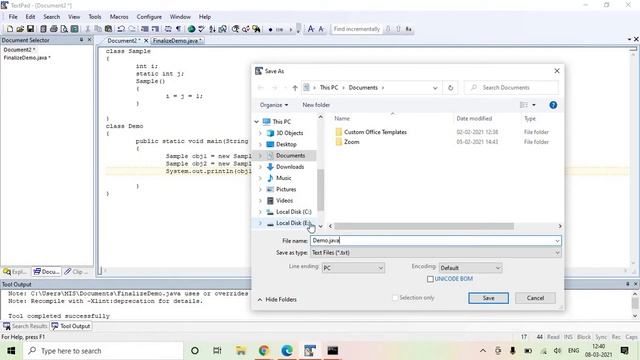
Task: Click the Find incrementally field
Action: (x=357, y=29)
